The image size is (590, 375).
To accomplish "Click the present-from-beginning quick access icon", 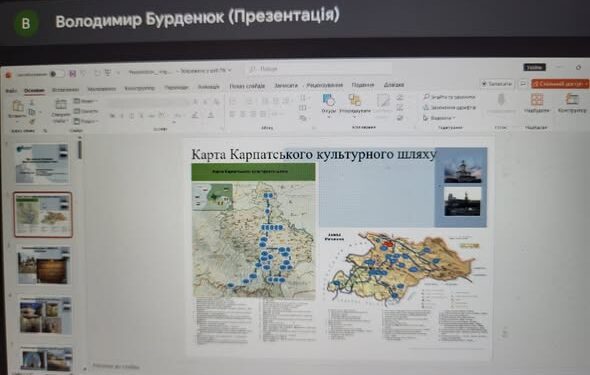I will tap(108, 73).
